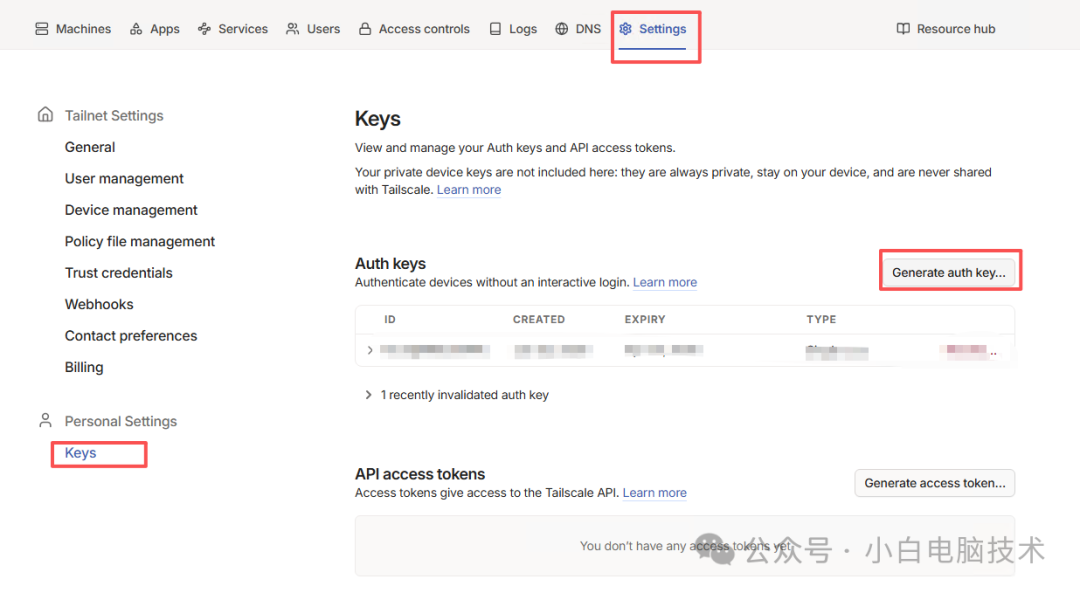Viewport: 1080px width, 593px height.
Task: Select the Settings tab
Action: coord(652,29)
